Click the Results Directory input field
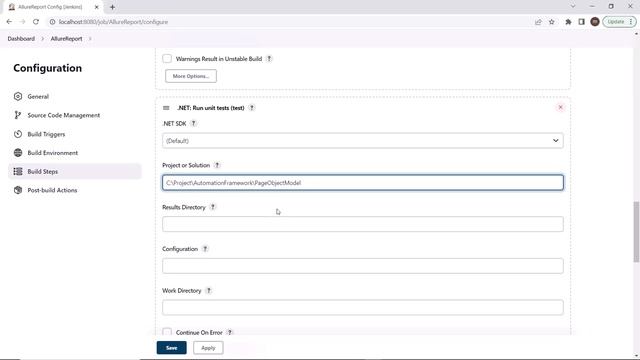The image size is (640, 360). [363, 224]
